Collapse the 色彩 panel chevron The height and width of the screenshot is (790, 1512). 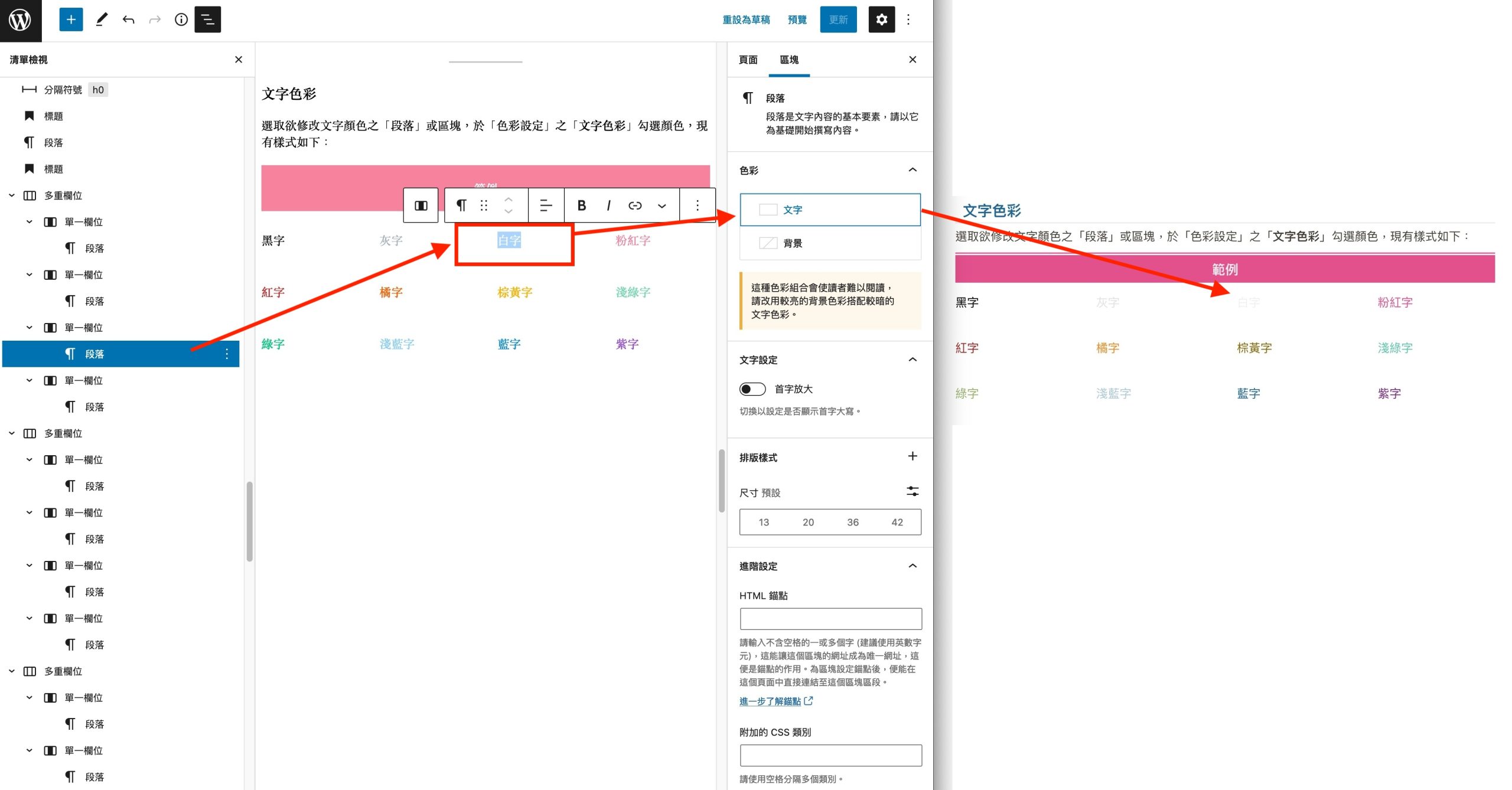[x=912, y=170]
